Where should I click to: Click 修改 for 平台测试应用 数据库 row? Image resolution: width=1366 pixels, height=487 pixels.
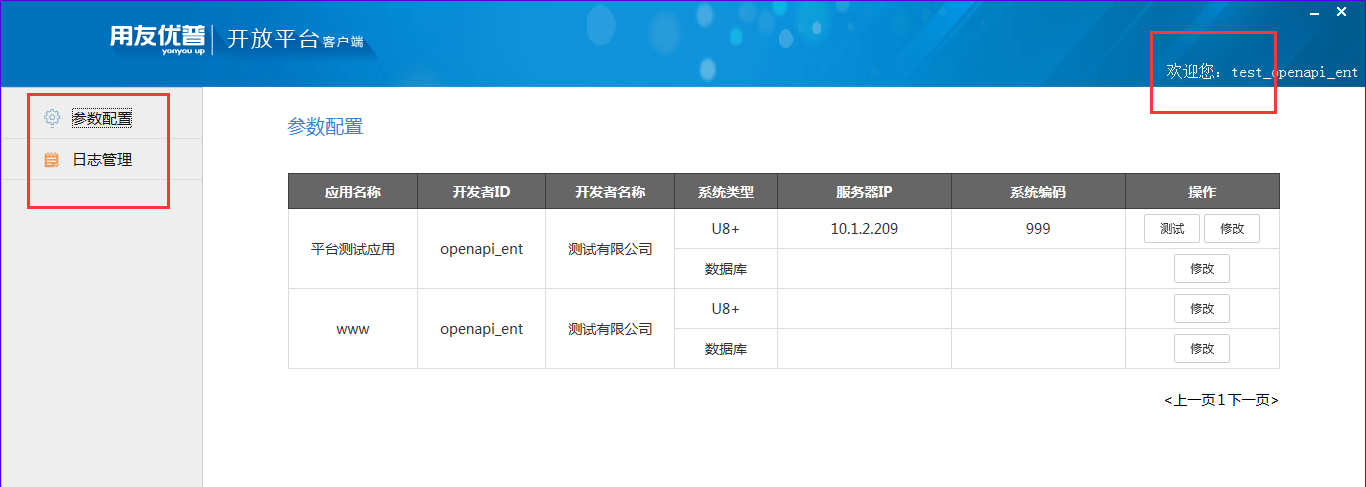(x=1202, y=269)
